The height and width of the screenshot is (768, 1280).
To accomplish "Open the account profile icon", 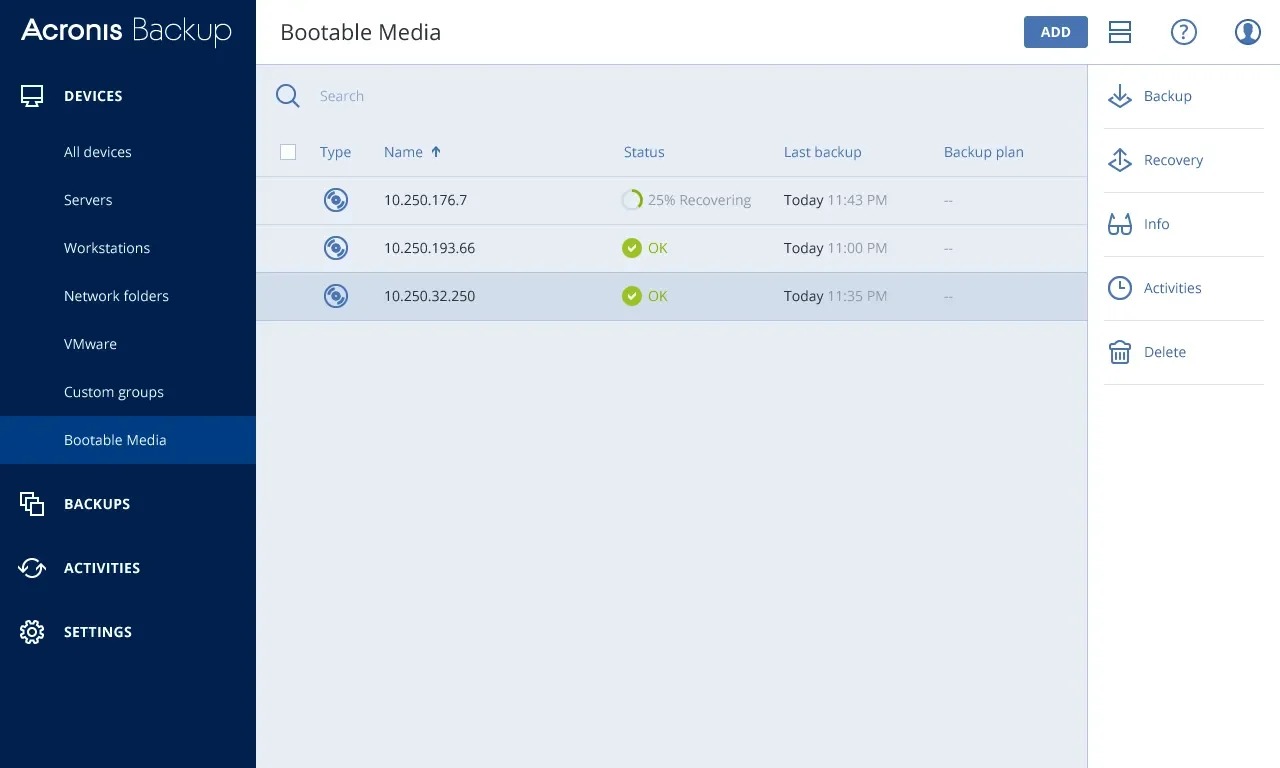I will (x=1247, y=31).
